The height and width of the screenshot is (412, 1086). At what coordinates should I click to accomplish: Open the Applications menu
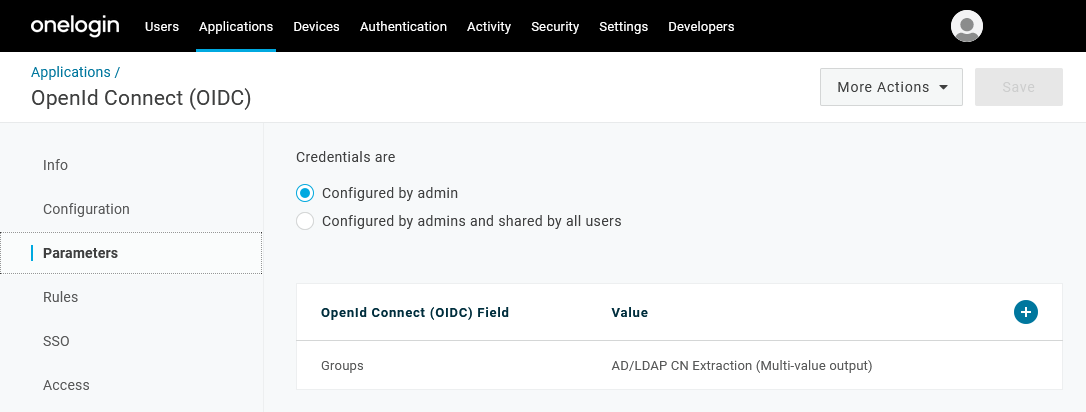pos(236,26)
